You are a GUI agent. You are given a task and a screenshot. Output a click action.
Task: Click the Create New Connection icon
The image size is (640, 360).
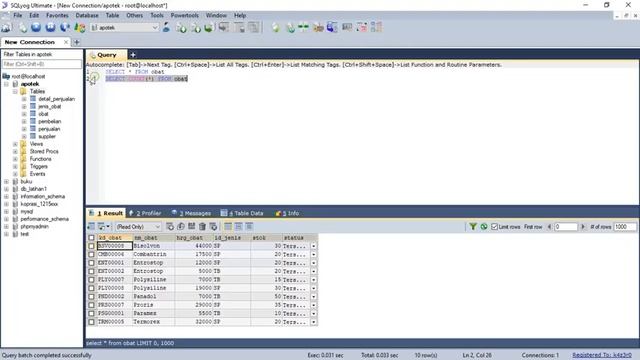6,28
